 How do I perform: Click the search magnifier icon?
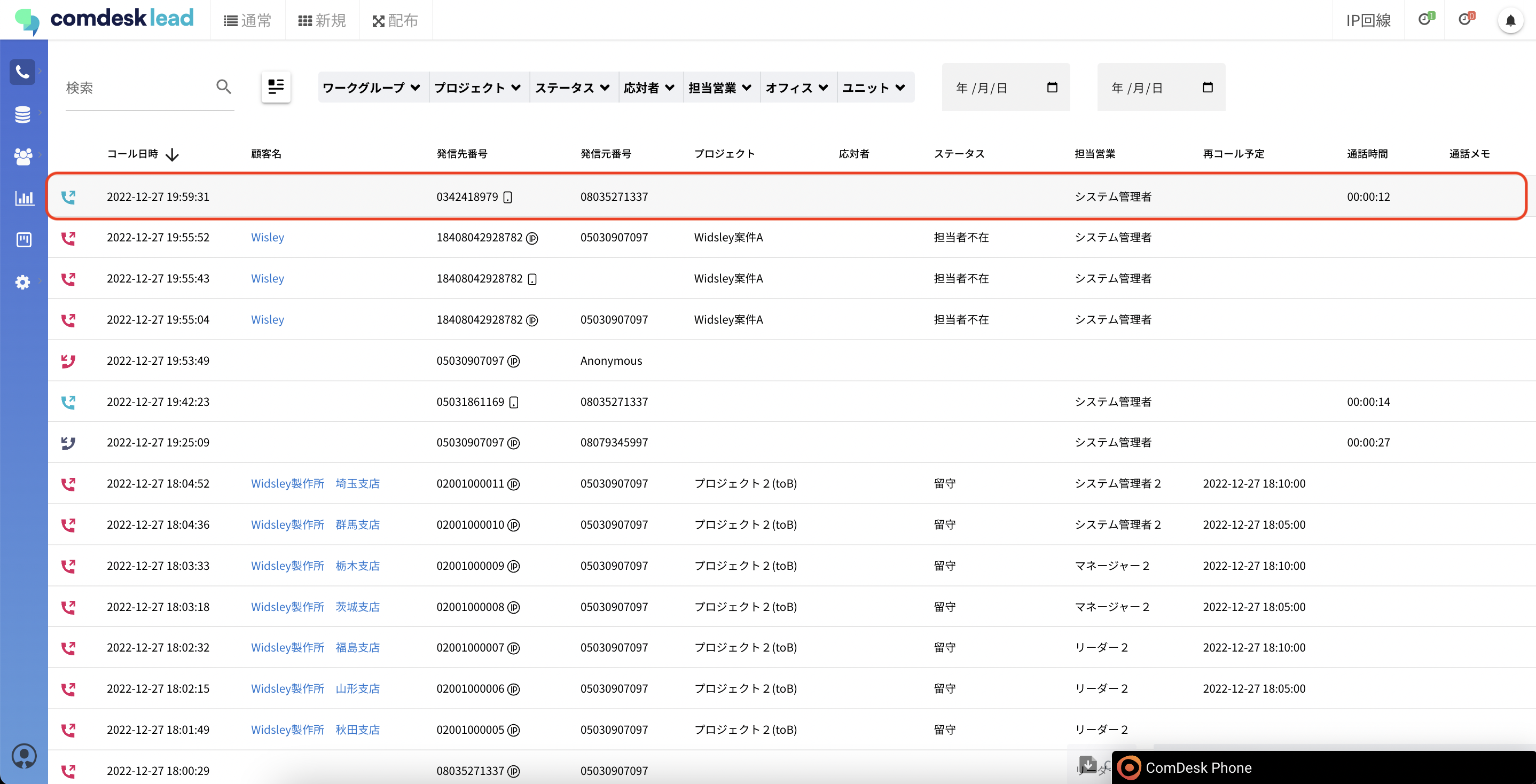(224, 87)
